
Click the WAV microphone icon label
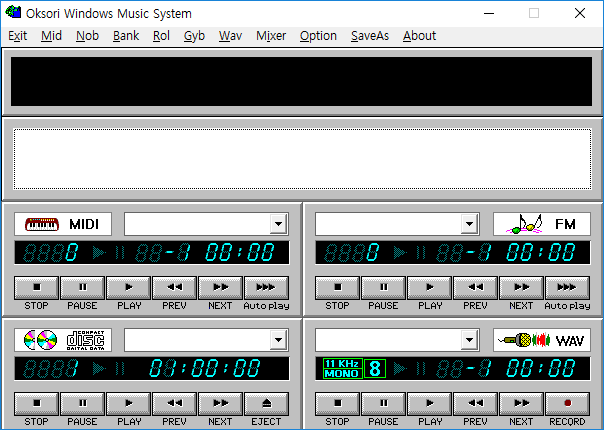542,340
